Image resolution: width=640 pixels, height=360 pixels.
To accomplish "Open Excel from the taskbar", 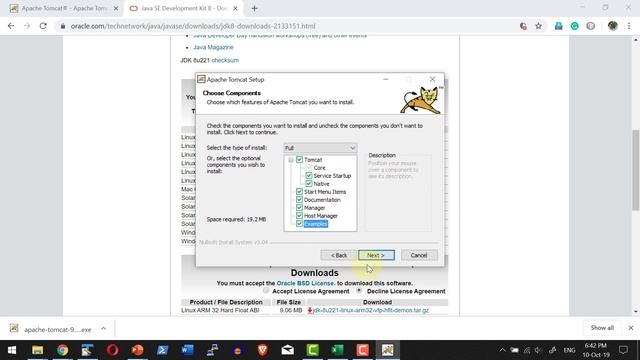I will (x=338, y=350).
